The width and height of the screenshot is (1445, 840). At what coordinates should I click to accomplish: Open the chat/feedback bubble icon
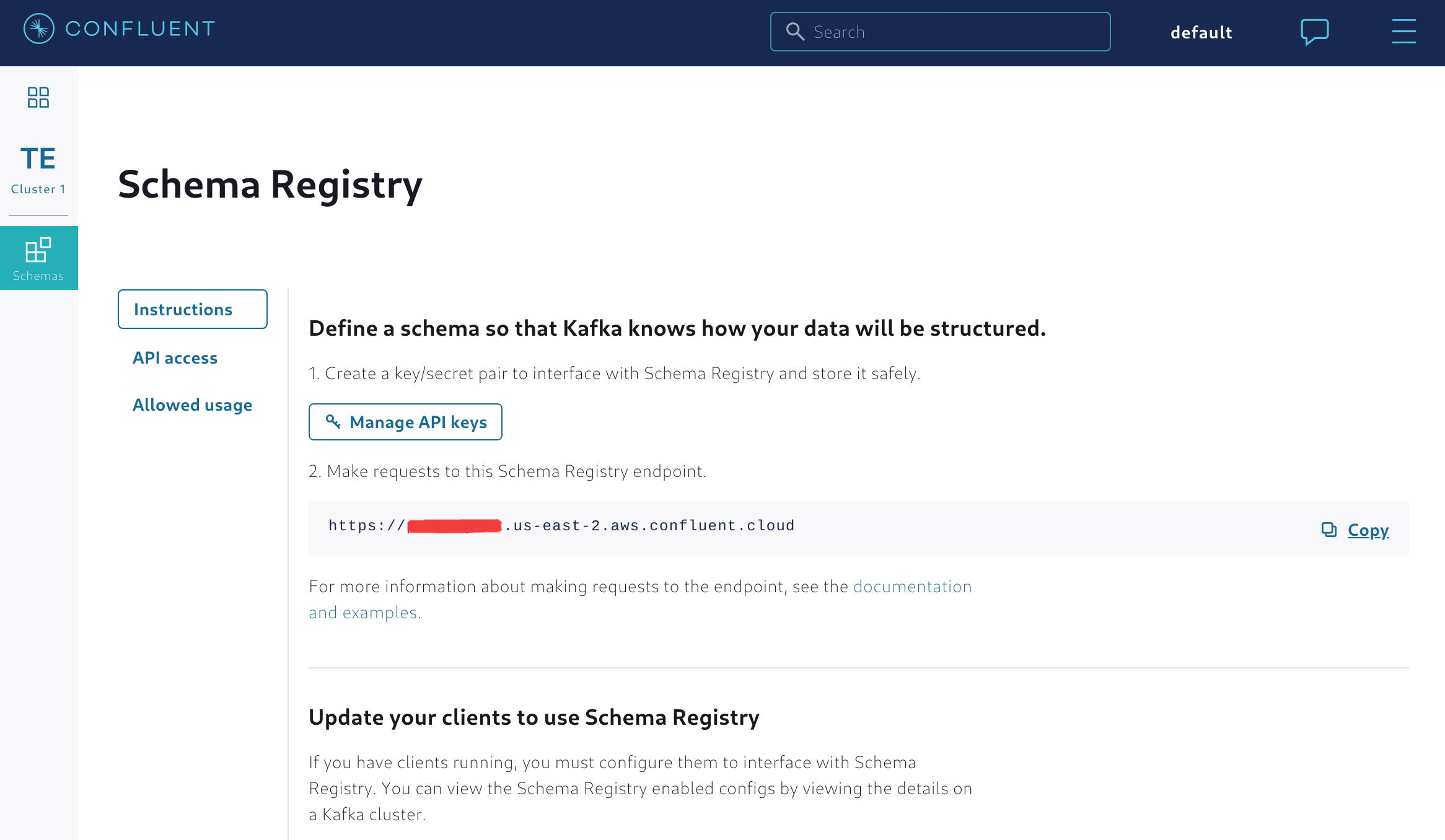[1314, 32]
